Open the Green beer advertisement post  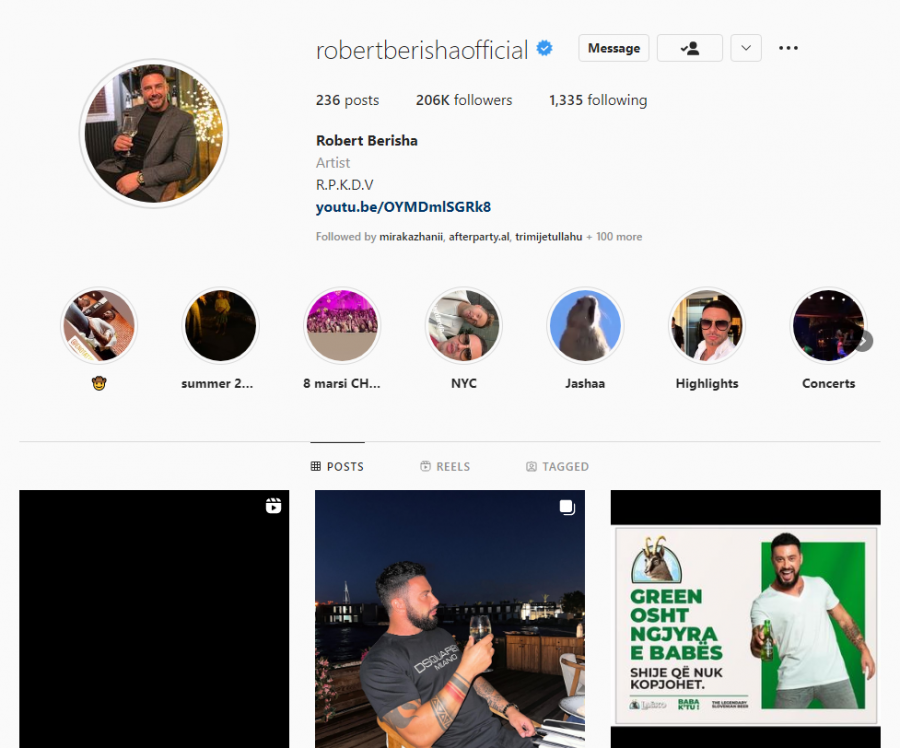(x=746, y=619)
